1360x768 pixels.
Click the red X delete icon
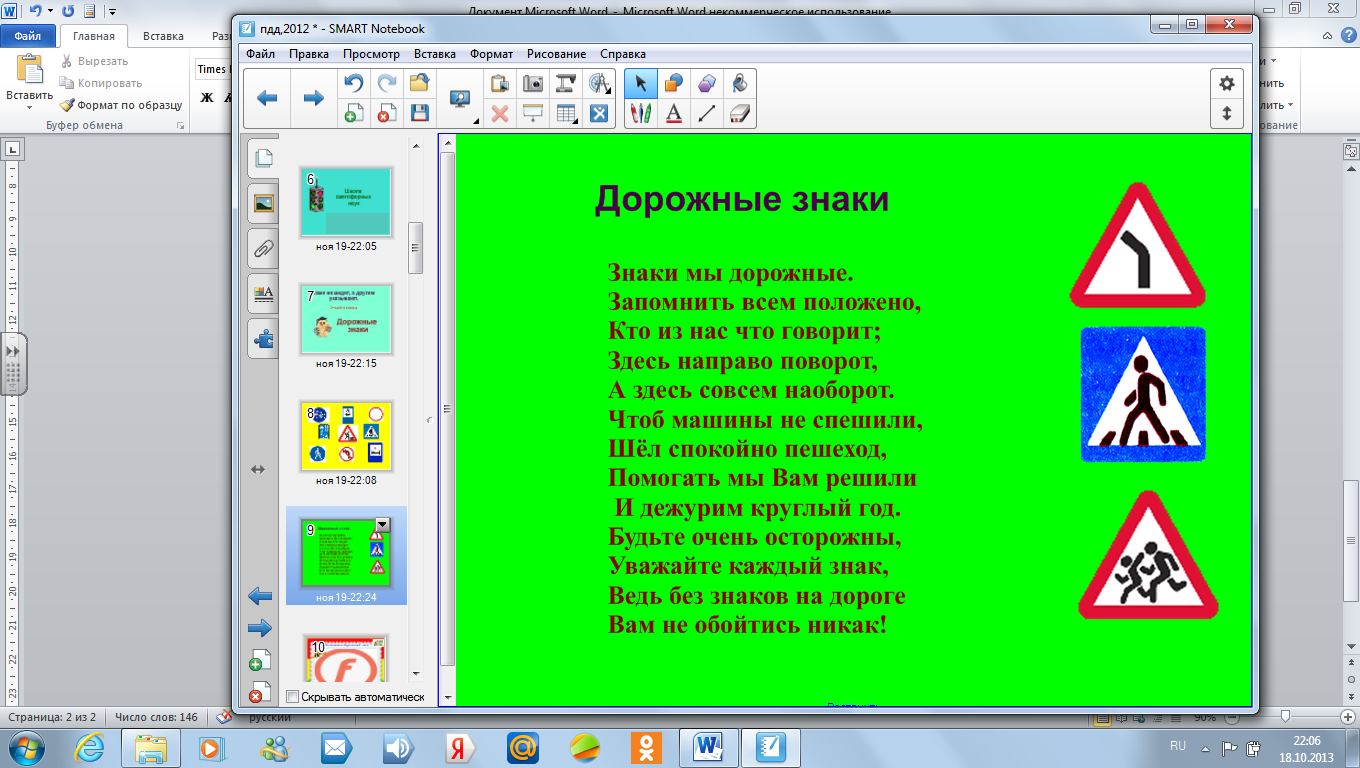point(500,113)
